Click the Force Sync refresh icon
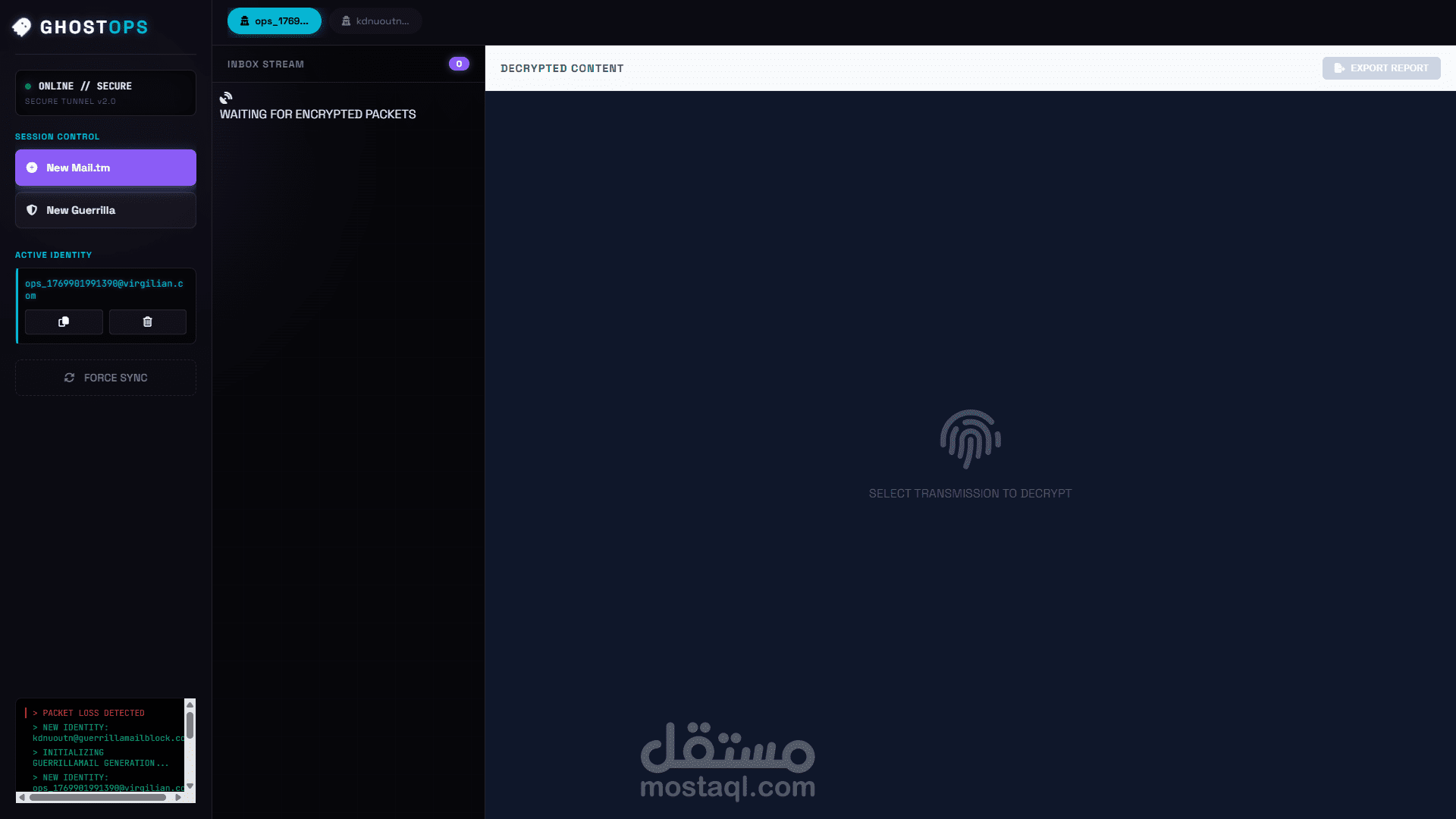1456x819 pixels. click(69, 378)
